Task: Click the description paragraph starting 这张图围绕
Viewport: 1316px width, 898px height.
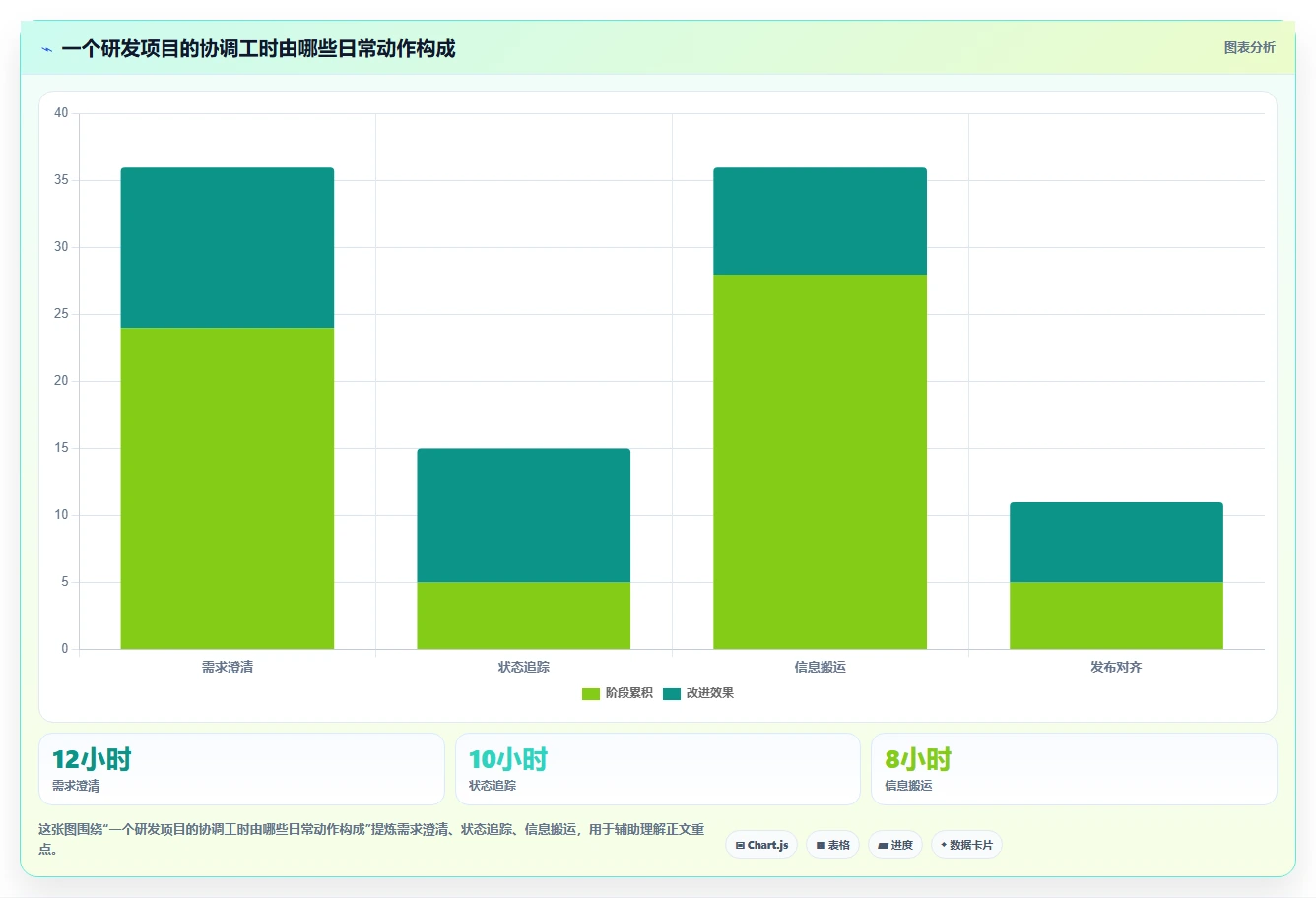Action: (x=372, y=839)
